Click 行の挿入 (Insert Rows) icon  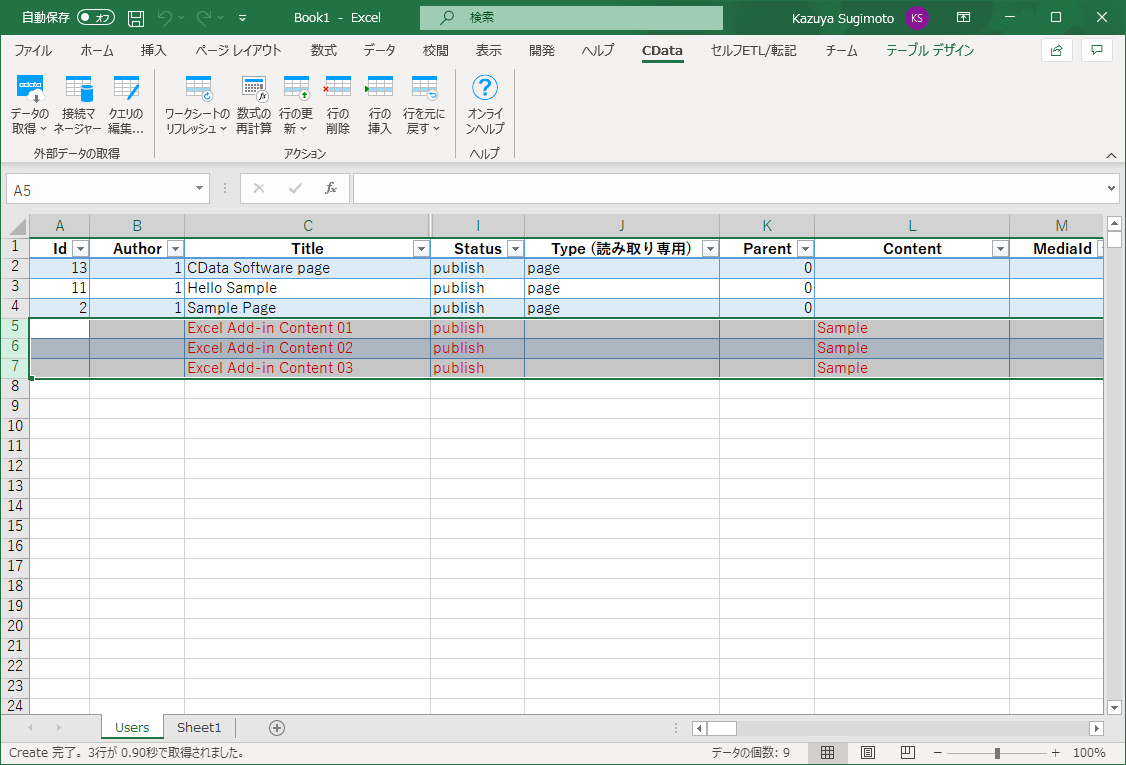pos(379,104)
